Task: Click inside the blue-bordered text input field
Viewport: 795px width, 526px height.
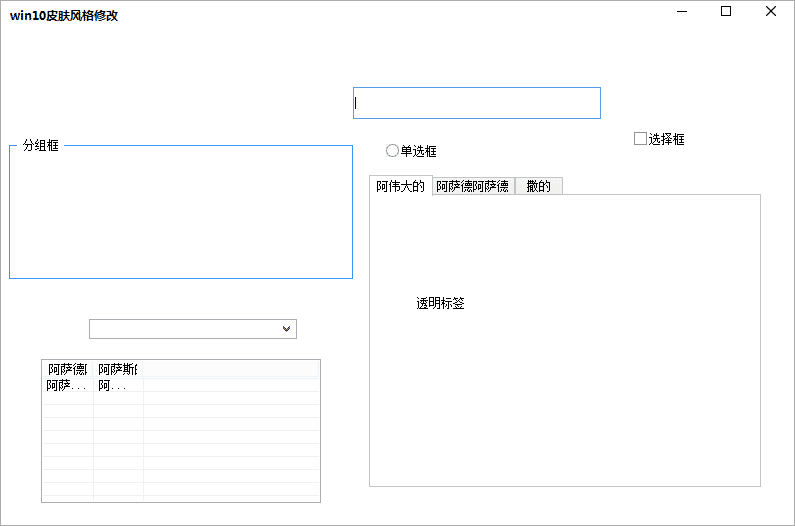Action: (477, 103)
